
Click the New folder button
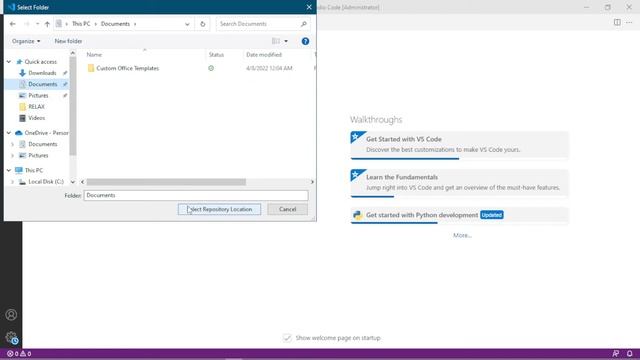tap(68, 41)
